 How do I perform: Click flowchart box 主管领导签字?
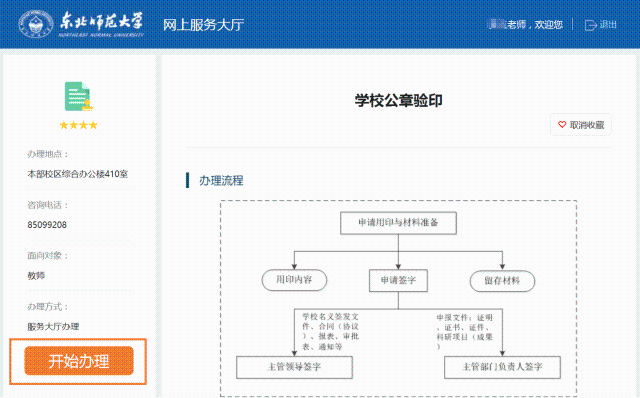294,367
